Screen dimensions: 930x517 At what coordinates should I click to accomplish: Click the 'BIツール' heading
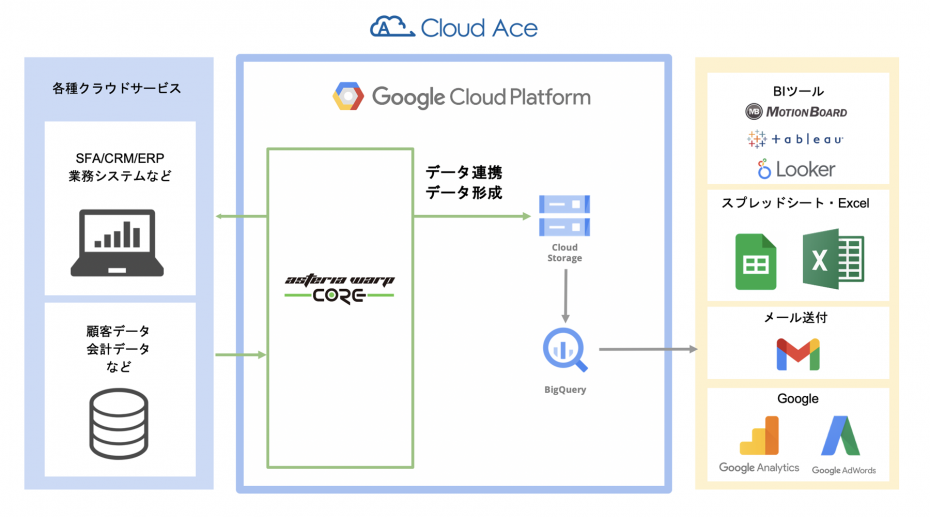click(798, 91)
